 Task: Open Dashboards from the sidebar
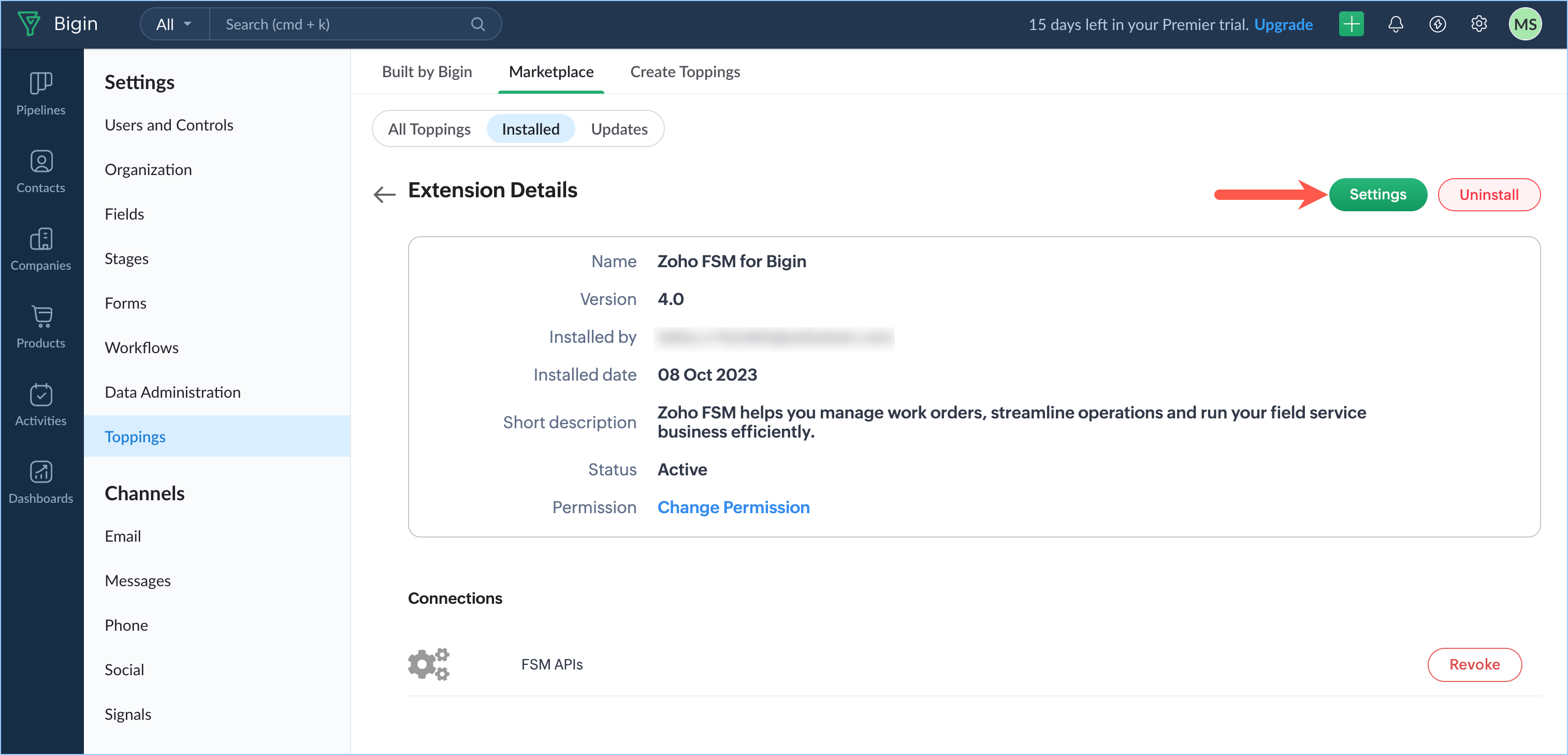(x=41, y=482)
